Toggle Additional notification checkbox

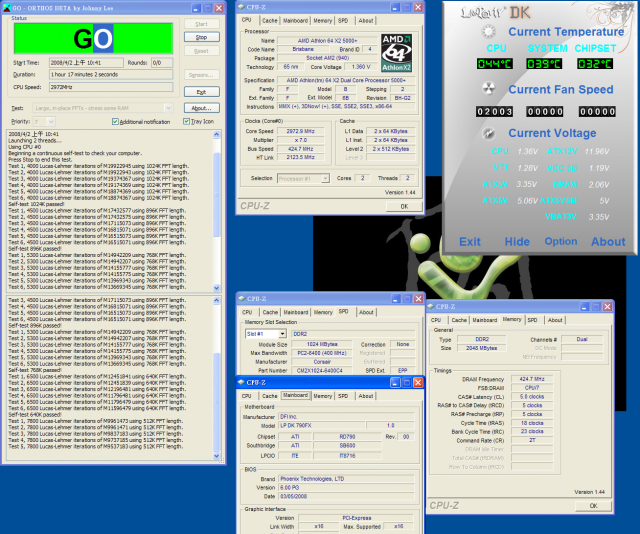pyautogui.click(x=115, y=122)
